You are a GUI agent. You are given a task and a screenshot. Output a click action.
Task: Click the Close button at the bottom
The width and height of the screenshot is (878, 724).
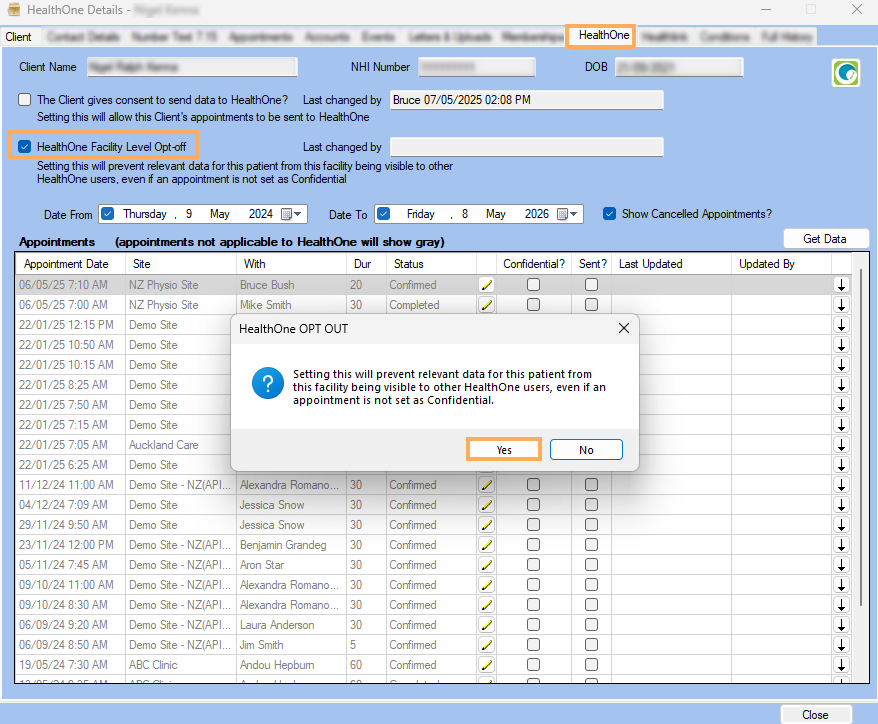click(815, 715)
